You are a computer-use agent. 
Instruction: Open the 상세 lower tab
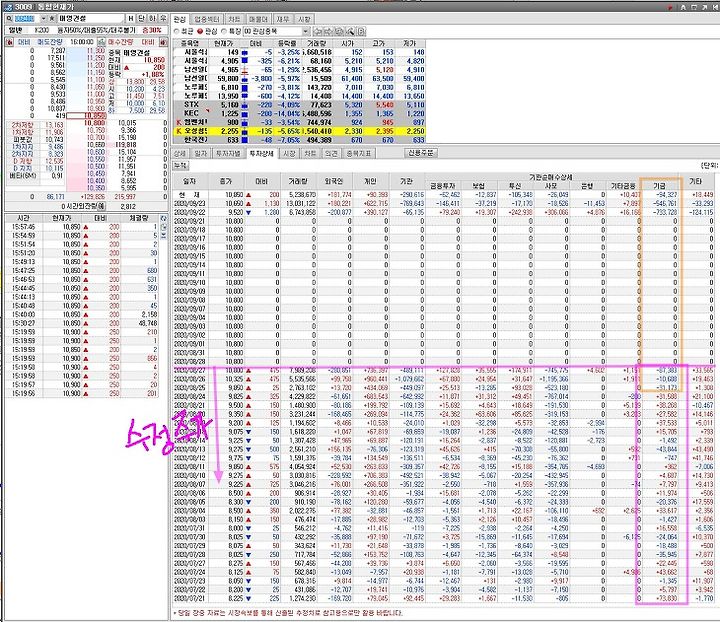(x=180, y=153)
